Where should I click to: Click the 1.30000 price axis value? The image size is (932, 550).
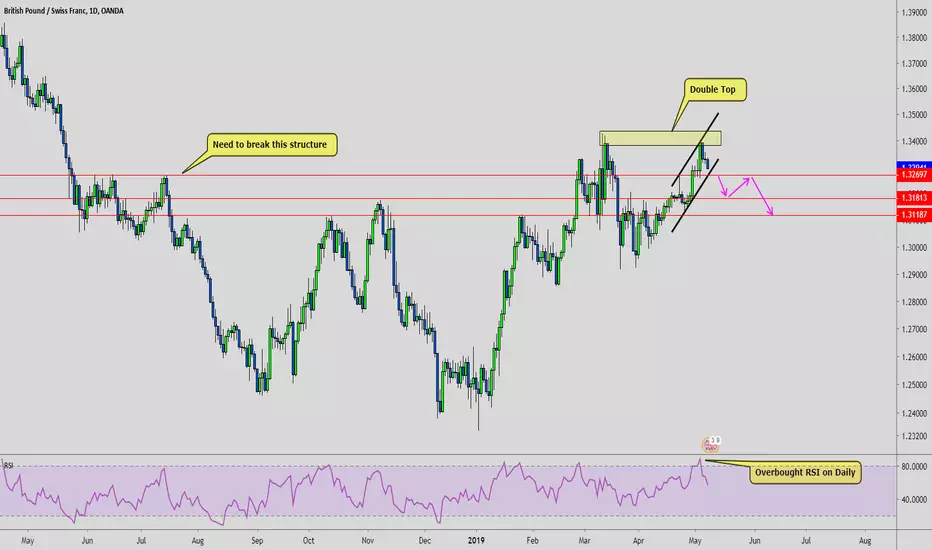[914, 248]
